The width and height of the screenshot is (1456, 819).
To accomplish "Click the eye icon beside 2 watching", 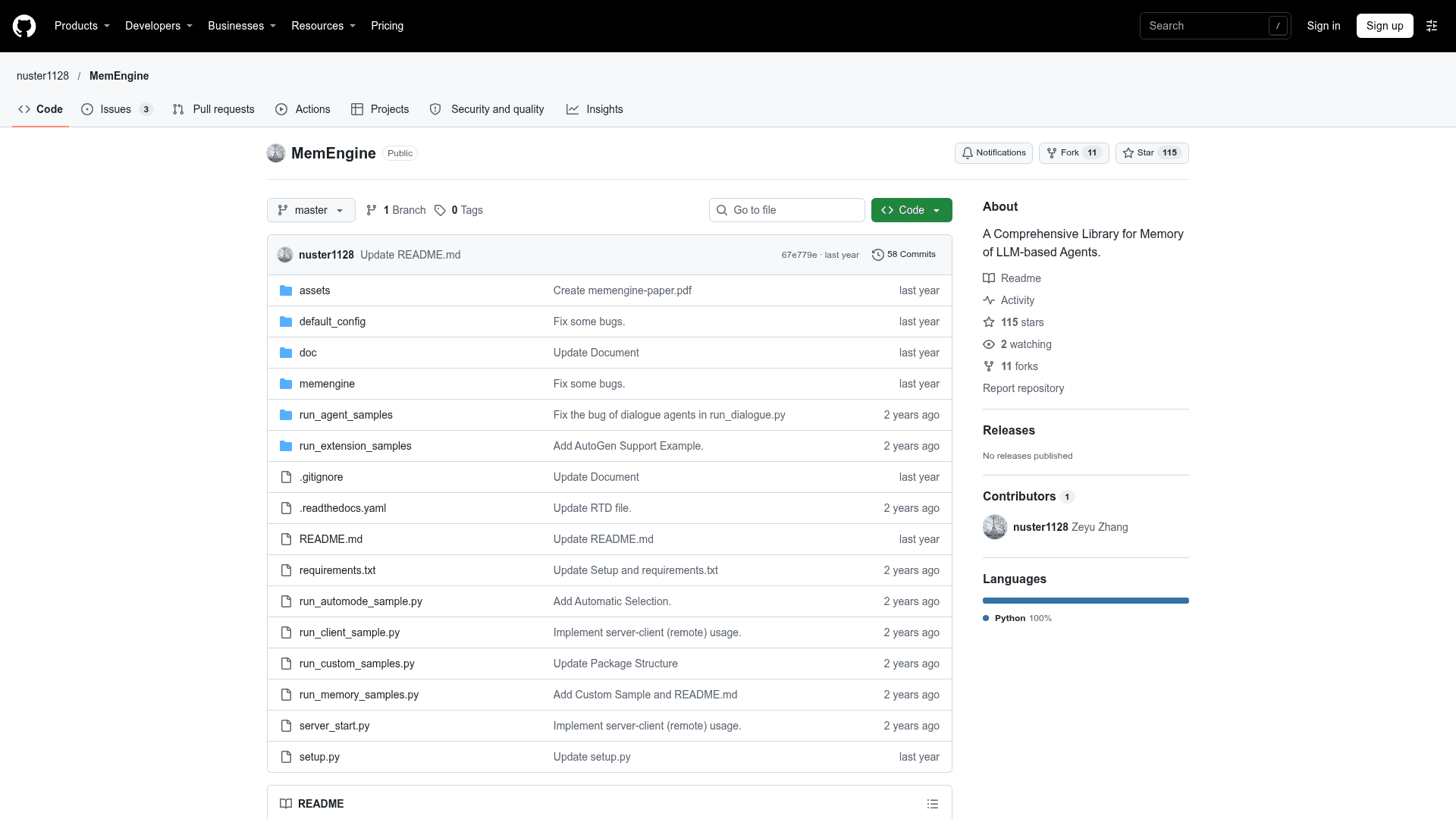I will pos(989,344).
